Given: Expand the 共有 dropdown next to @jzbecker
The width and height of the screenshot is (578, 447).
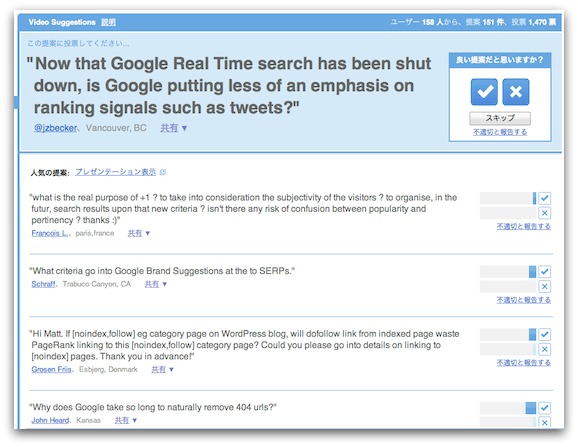Looking at the screenshot, I should tap(174, 128).
